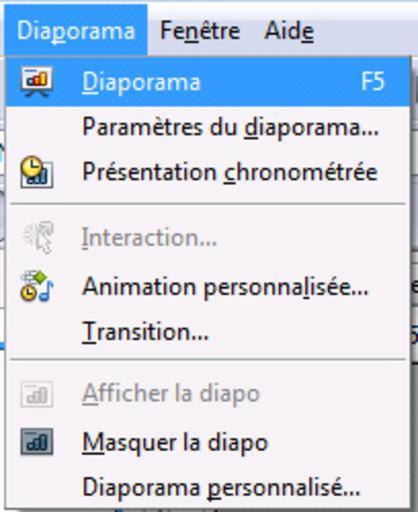This screenshot has width=418, height=512.
Task: Open Diaporama personnalisé... dialog
Action: pos(208,487)
